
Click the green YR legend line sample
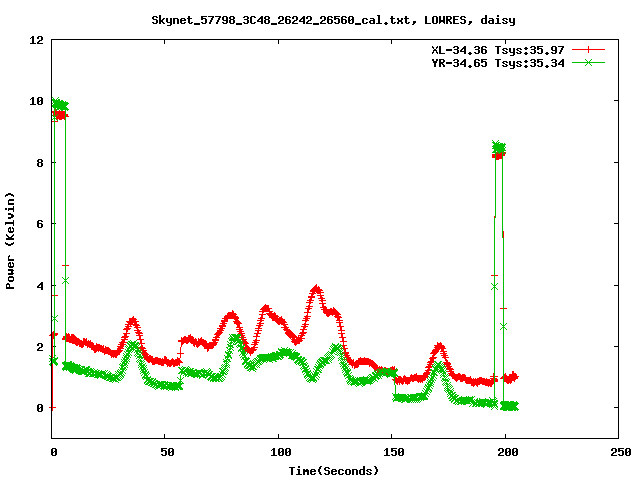(588, 62)
